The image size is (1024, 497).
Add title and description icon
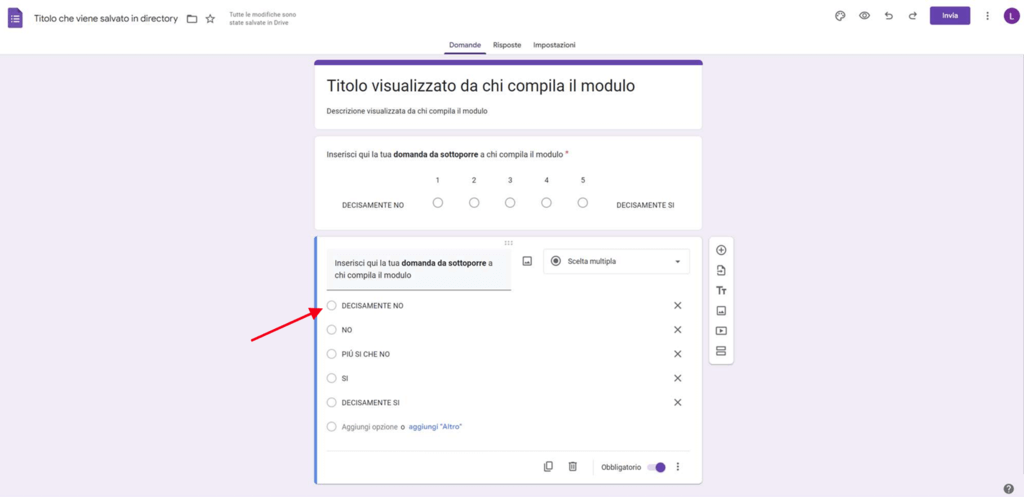coord(721,290)
